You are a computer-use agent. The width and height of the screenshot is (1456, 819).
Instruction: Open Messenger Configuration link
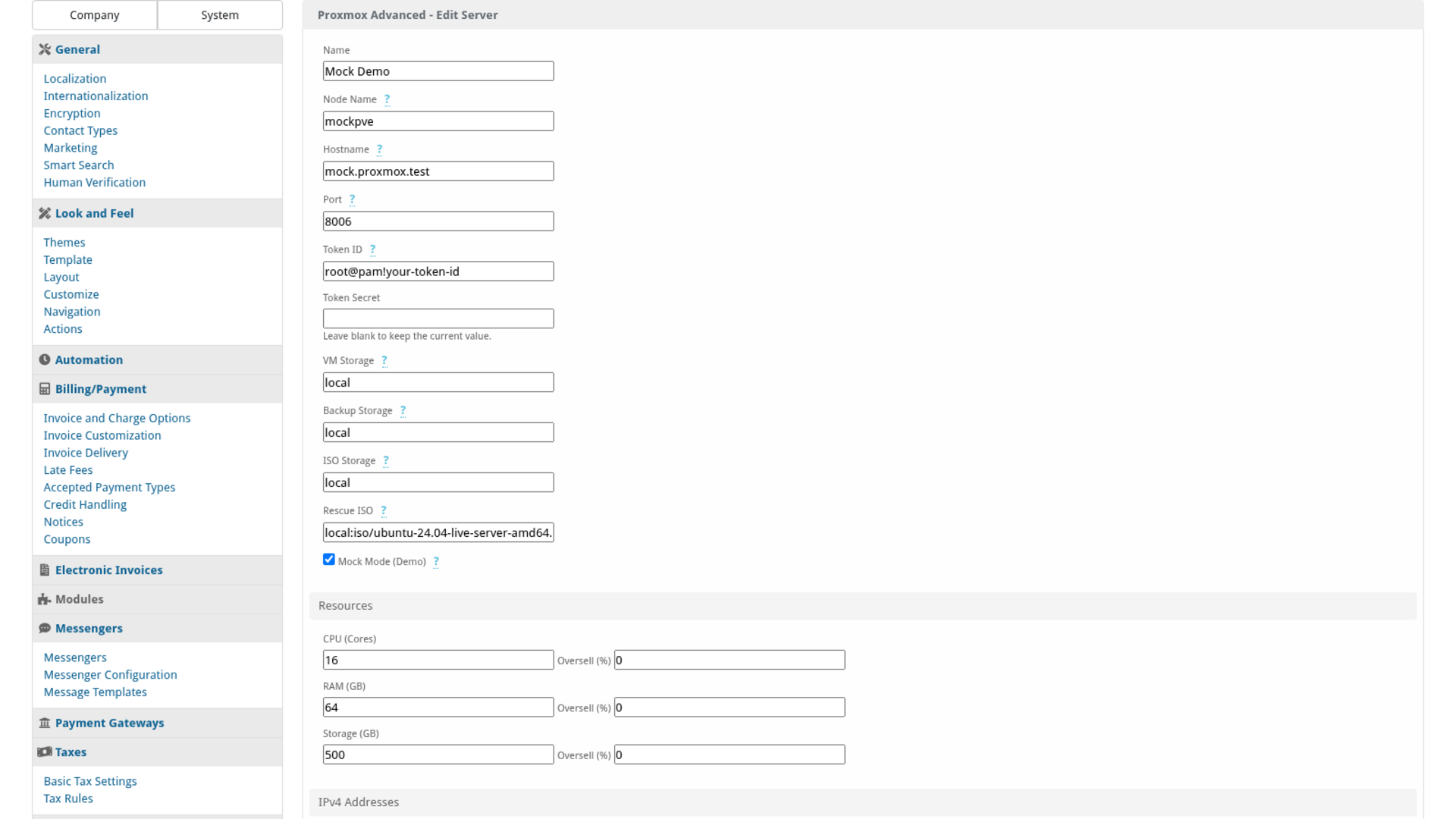110,675
